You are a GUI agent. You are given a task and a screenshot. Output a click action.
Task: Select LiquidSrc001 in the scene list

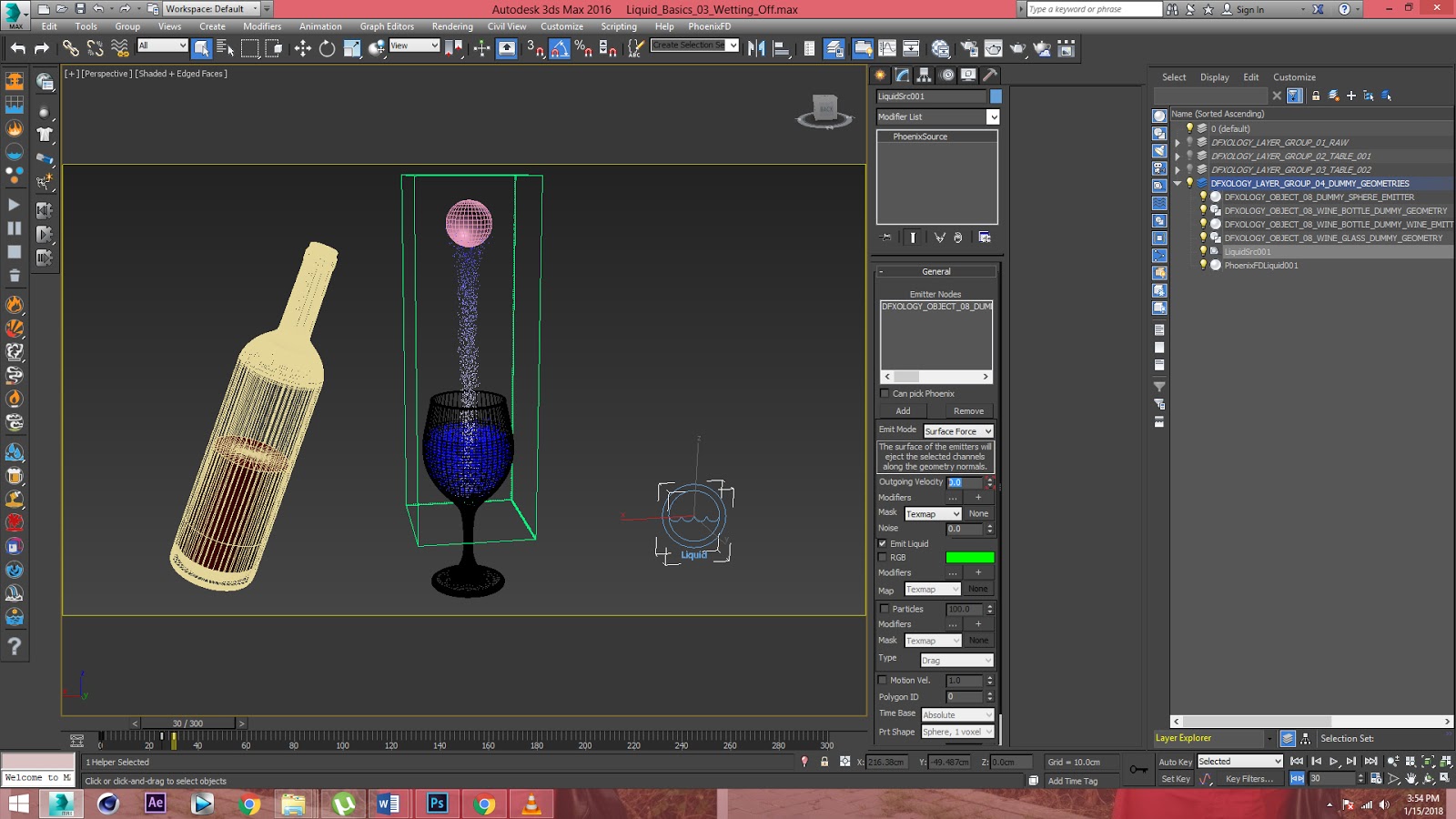coord(1247,251)
